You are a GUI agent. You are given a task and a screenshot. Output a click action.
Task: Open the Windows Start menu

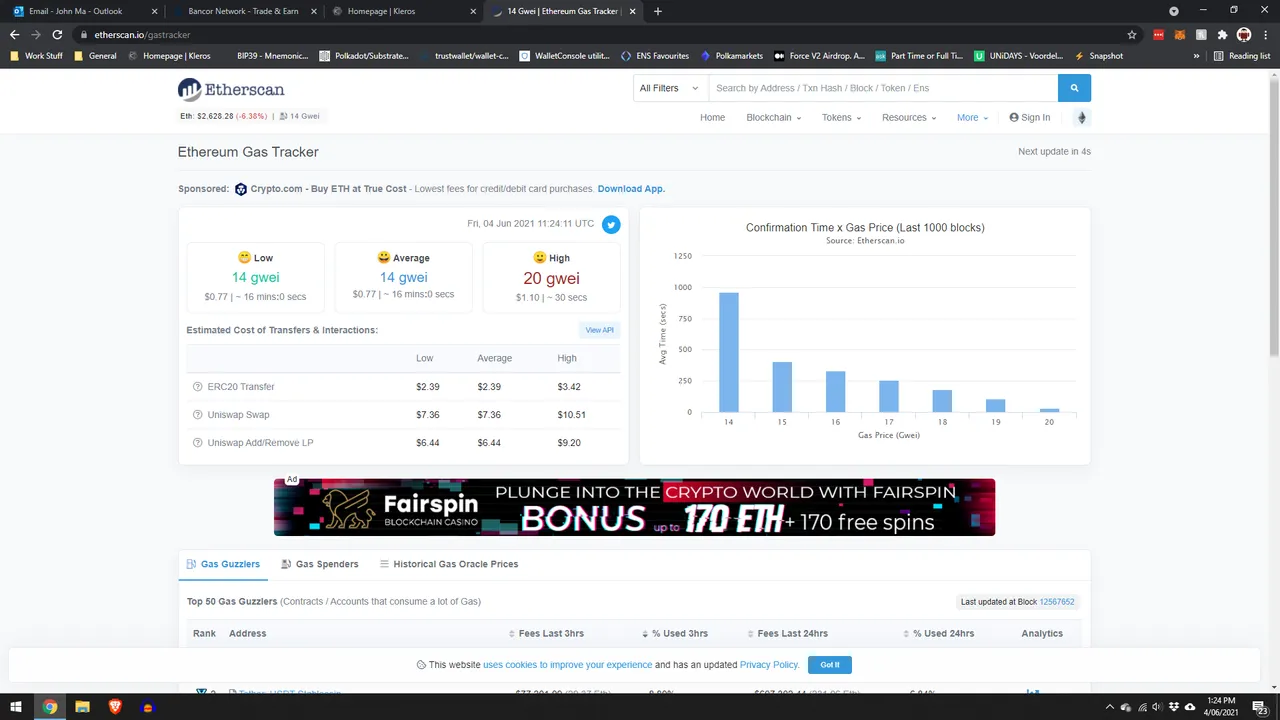click(16, 707)
